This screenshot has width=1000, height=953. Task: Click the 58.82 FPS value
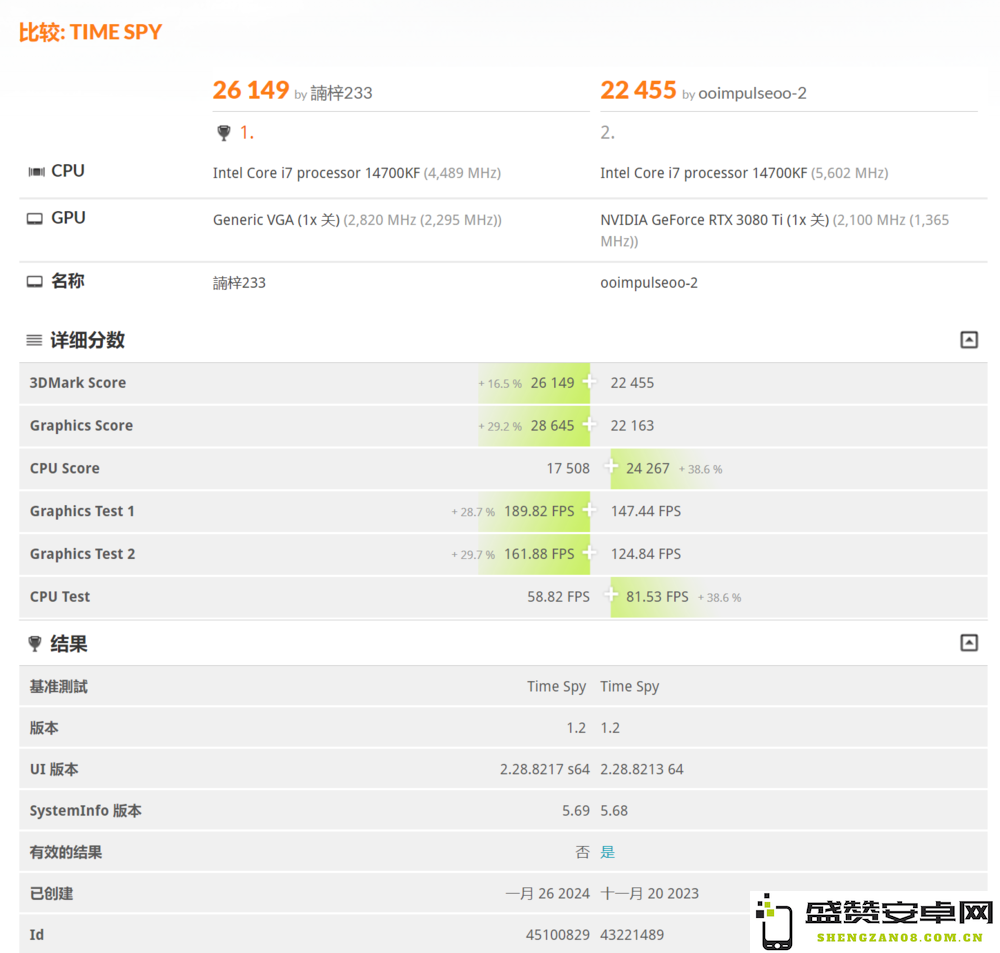(558, 596)
